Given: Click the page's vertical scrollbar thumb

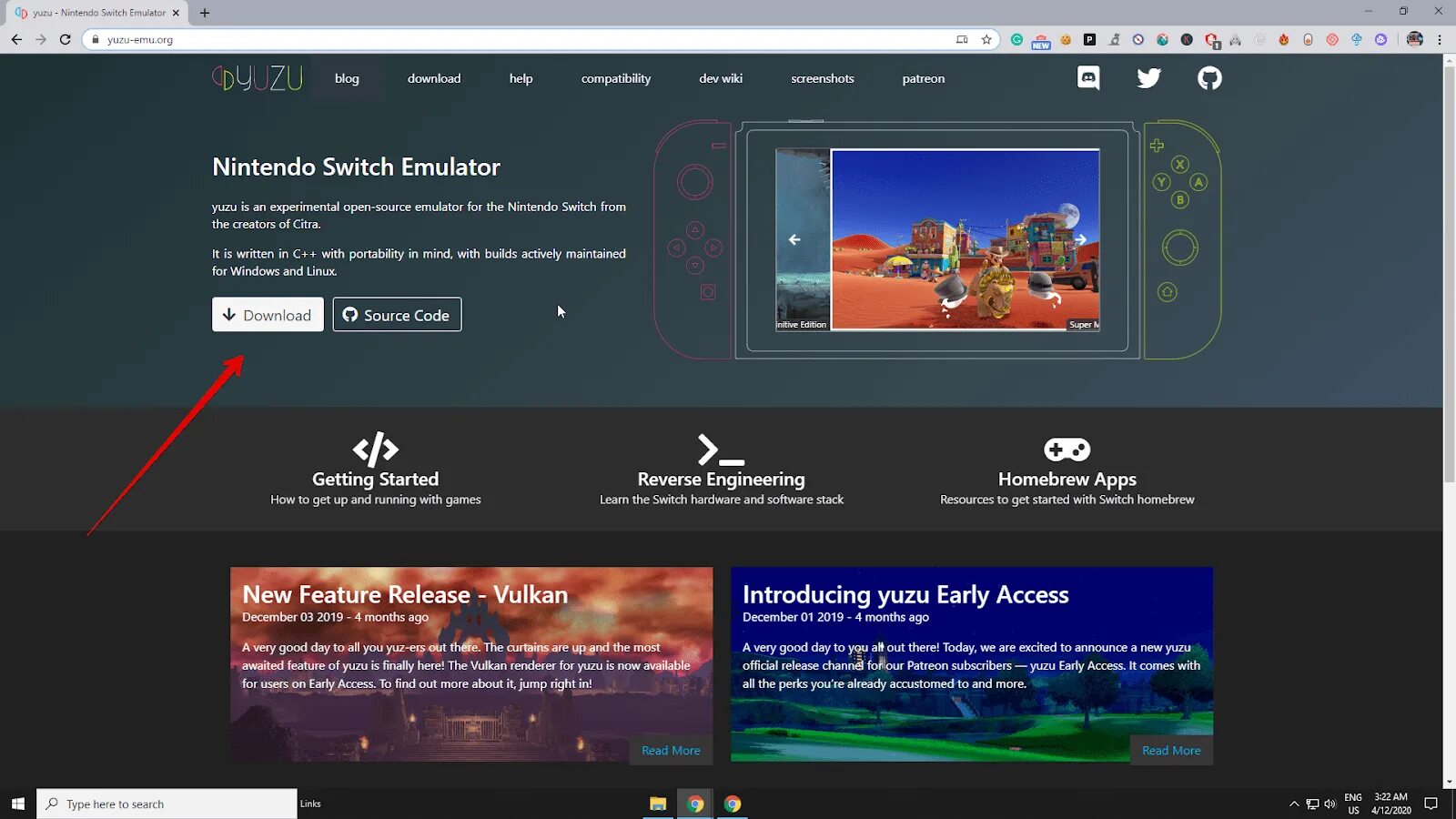Looking at the screenshot, I should click(1449, 273).
